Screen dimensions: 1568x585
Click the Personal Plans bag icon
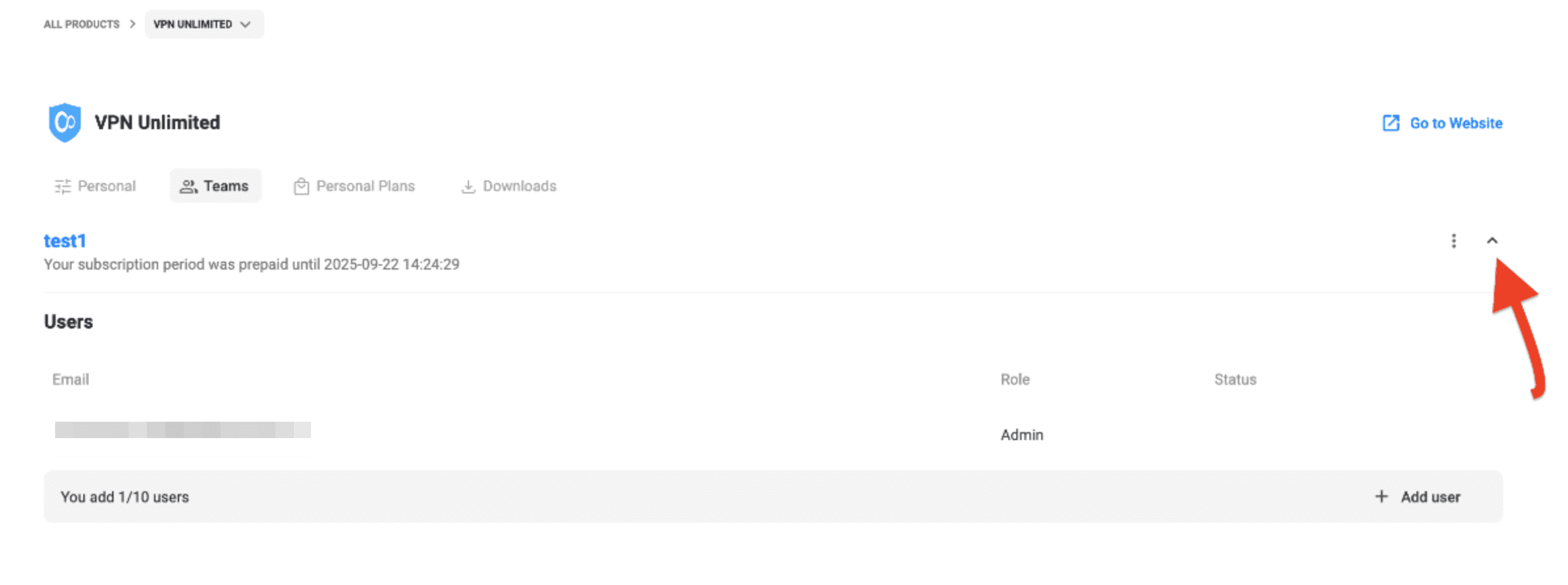click(x=301, y=187)
